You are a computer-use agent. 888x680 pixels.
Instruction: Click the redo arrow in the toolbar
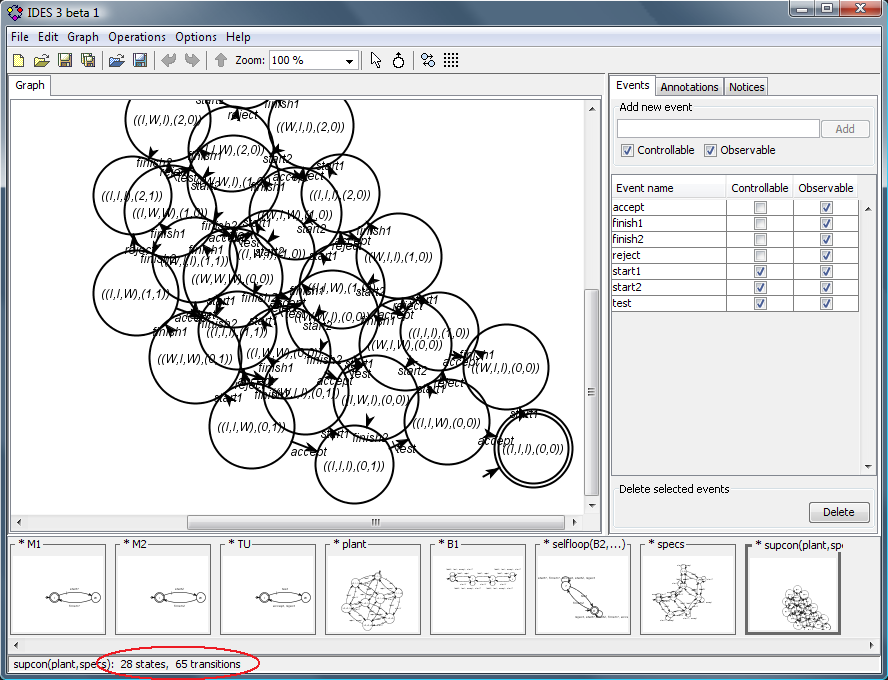[x=193, y=60]
